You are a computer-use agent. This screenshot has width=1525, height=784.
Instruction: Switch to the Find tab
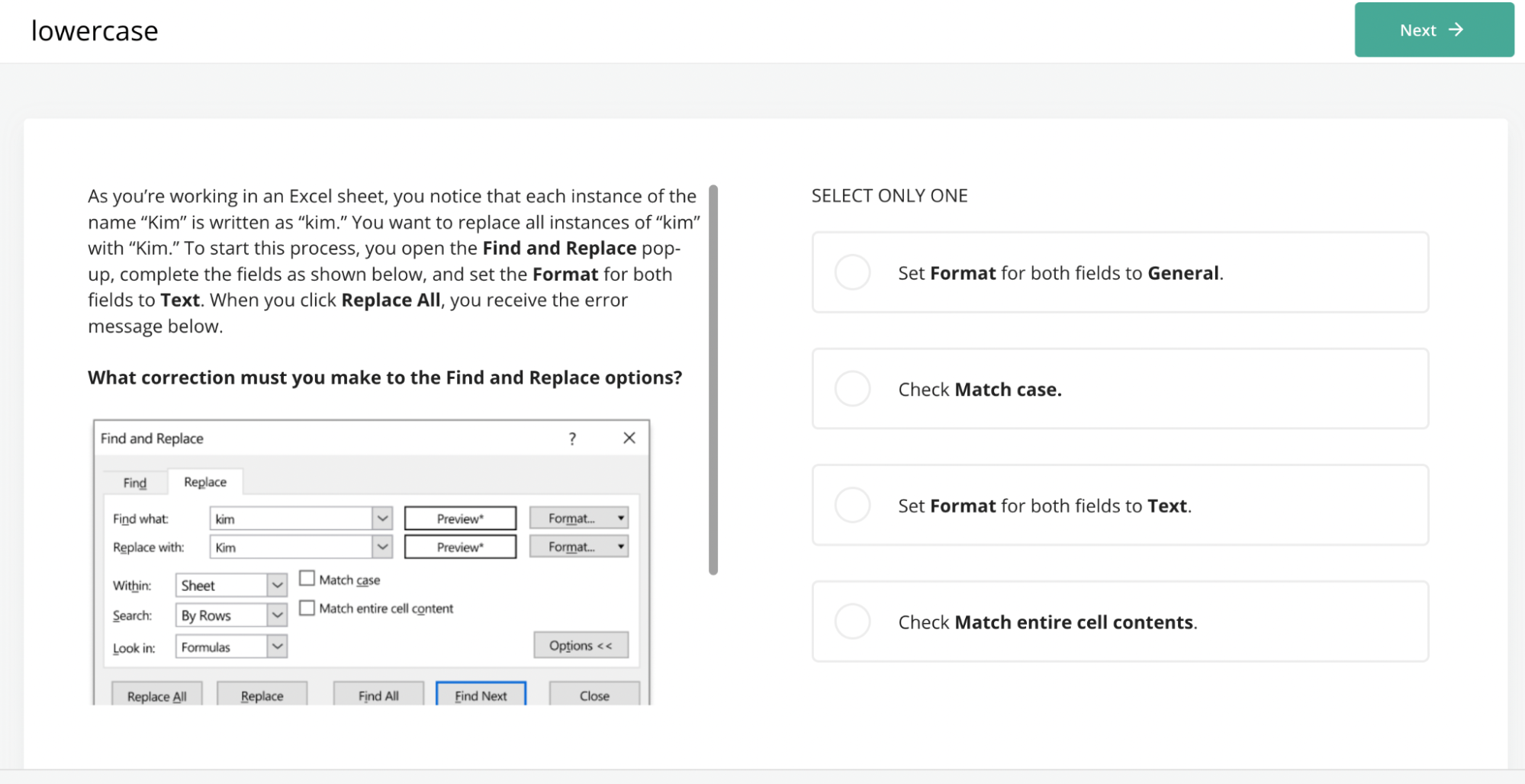tap(135, 483)
